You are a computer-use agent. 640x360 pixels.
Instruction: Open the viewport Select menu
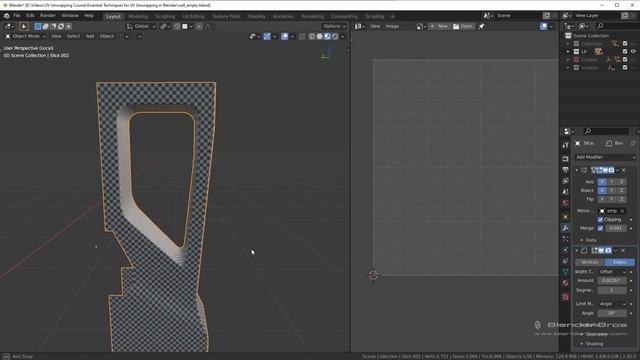[73, 36]
